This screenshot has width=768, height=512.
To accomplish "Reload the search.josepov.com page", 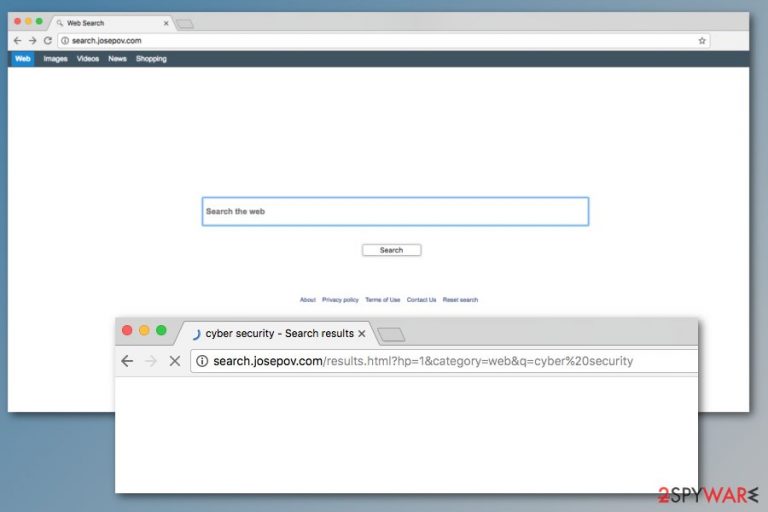I will (x=48, y=41).
